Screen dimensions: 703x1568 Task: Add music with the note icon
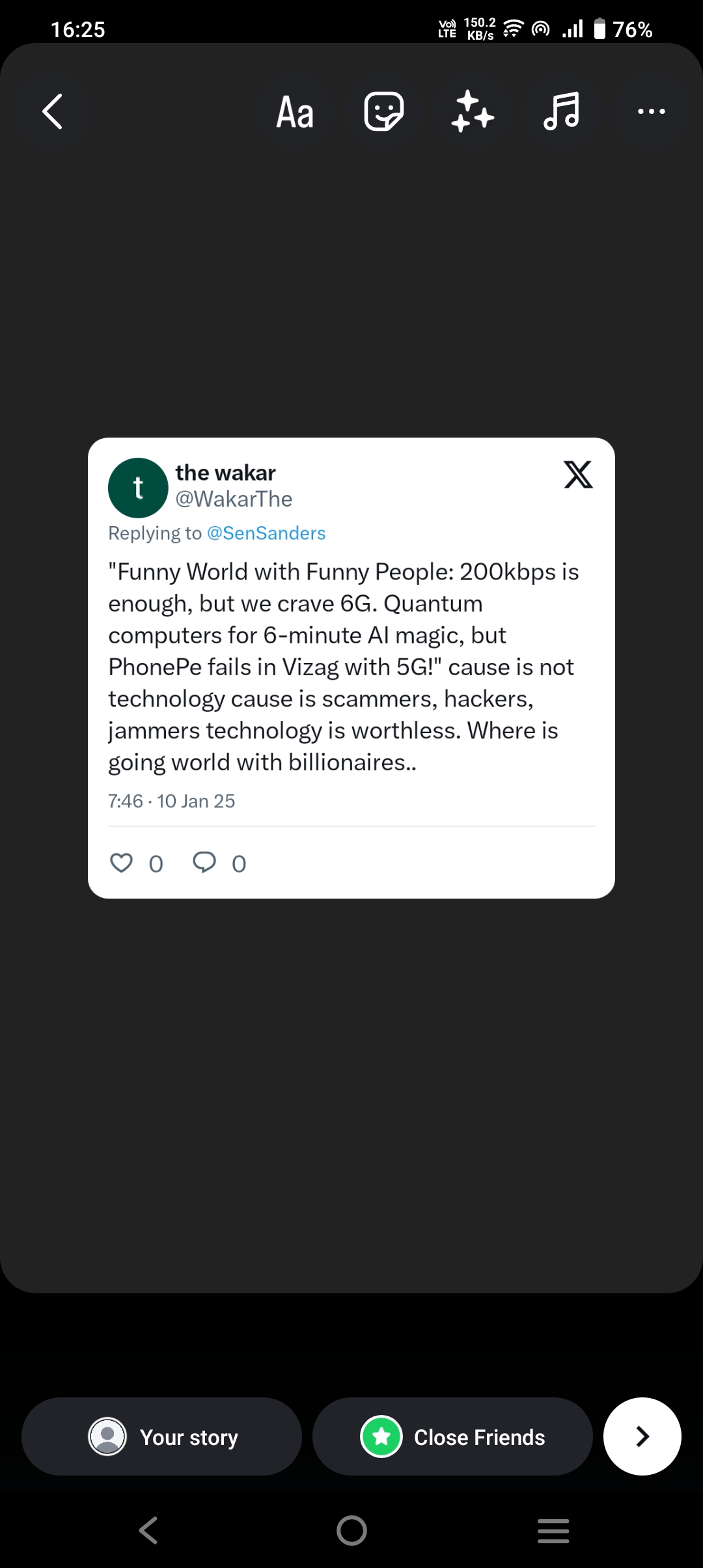[x=561, y=111]
